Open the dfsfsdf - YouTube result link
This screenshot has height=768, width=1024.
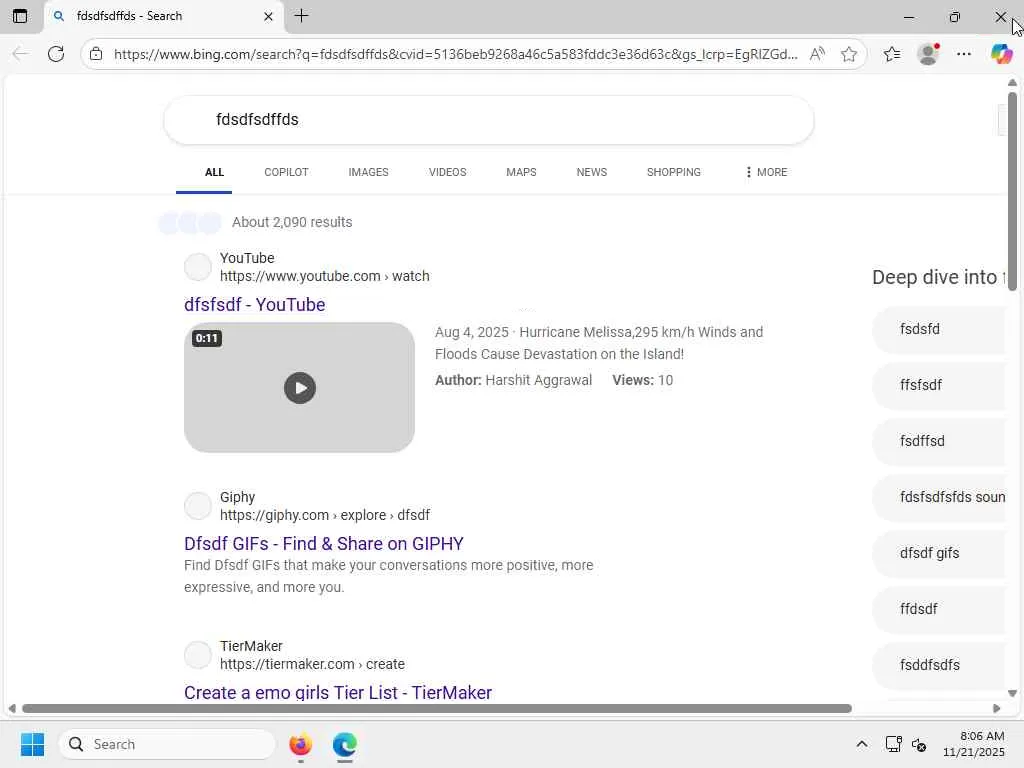(255, 305)
